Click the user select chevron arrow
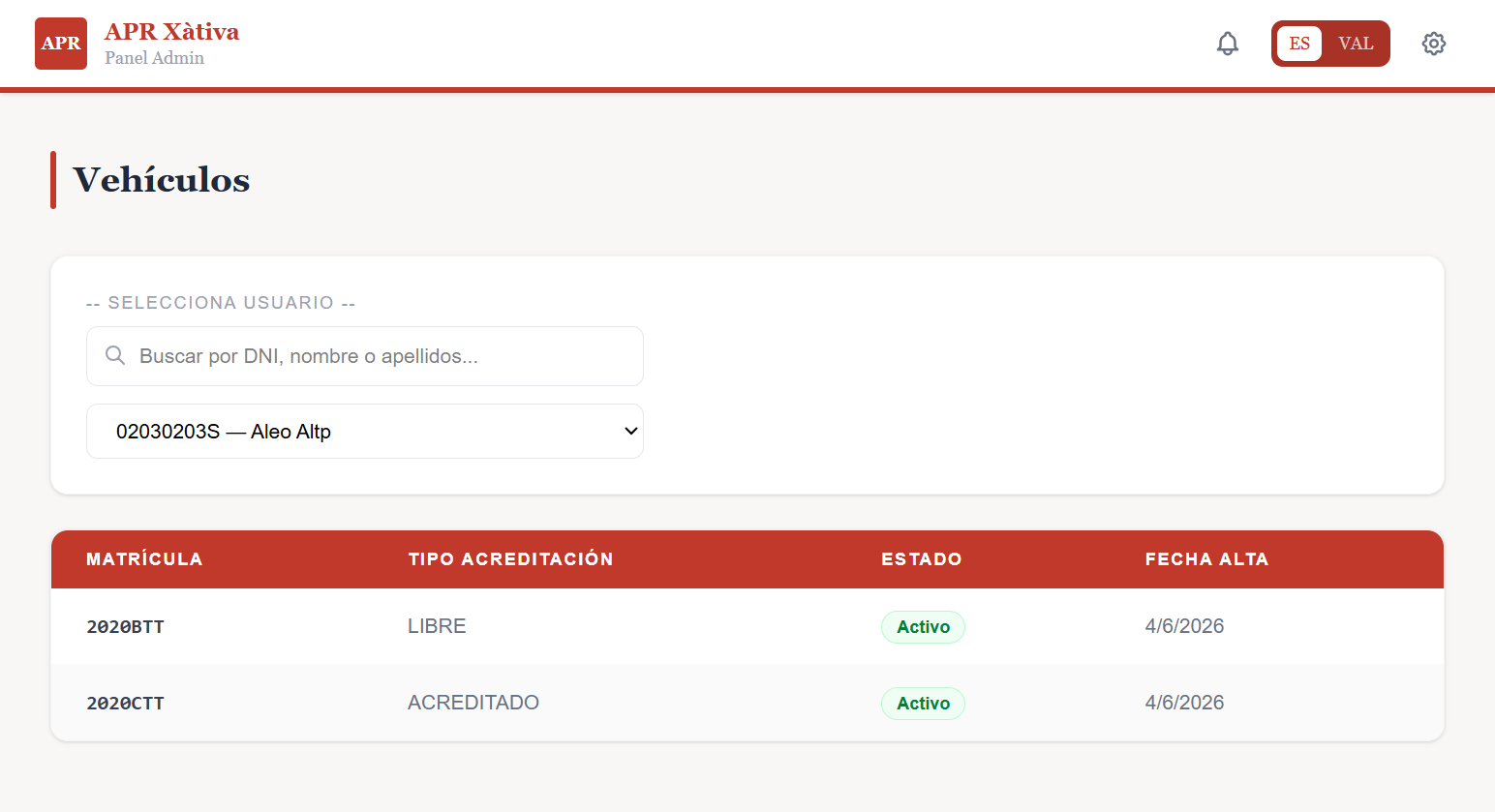1495x812 pixels. [631, 432]
